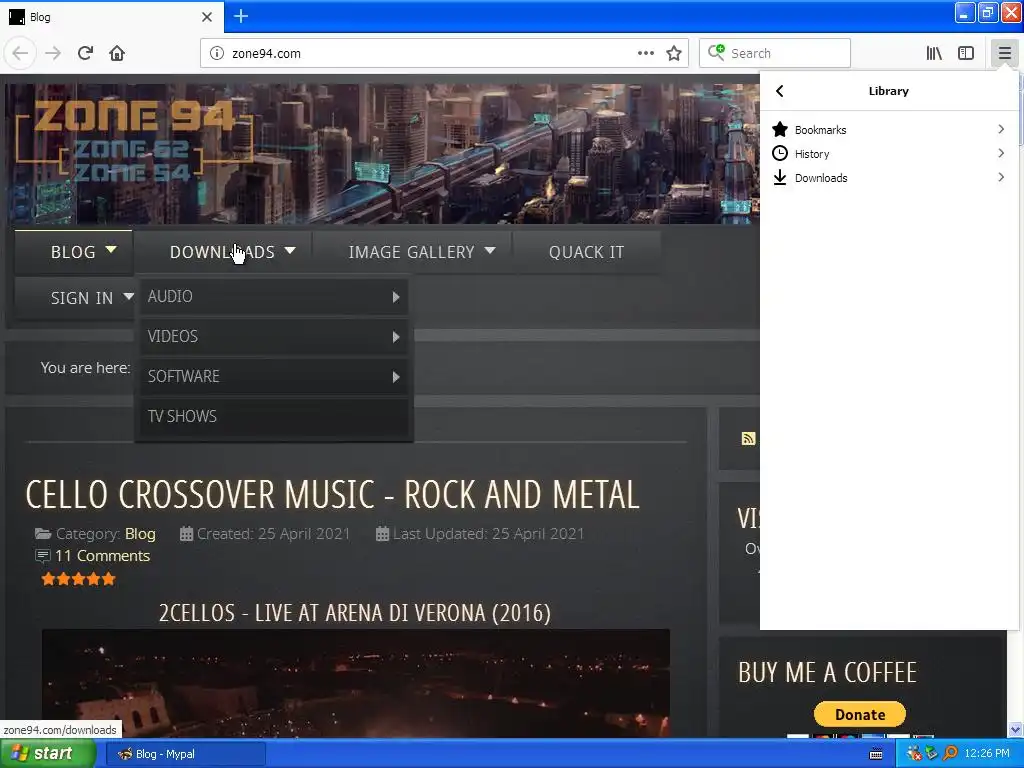Expand the AUDIO submenu
Image resolution: width=1024 pixels, height=768 pixels.
point(274,297)
